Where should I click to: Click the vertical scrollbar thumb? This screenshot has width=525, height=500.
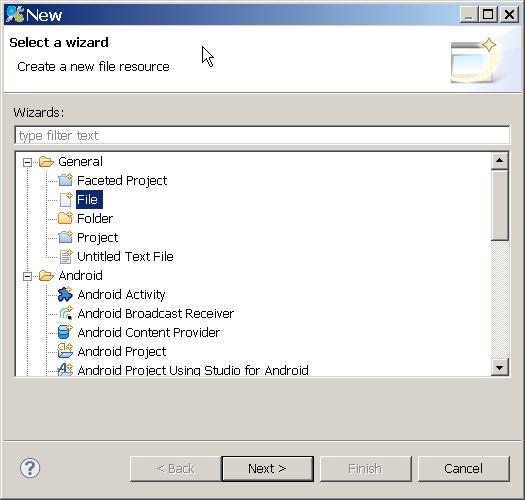point(500,205)
